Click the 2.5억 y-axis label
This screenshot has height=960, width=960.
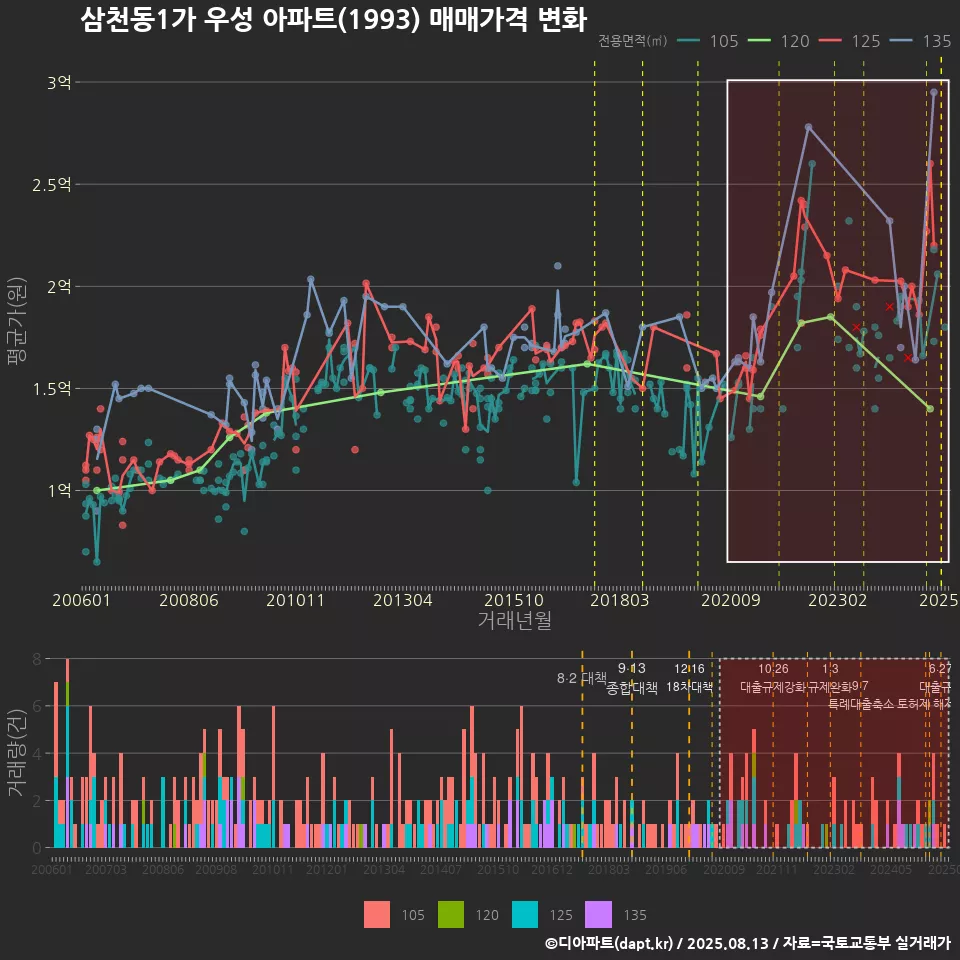point(52,184)
